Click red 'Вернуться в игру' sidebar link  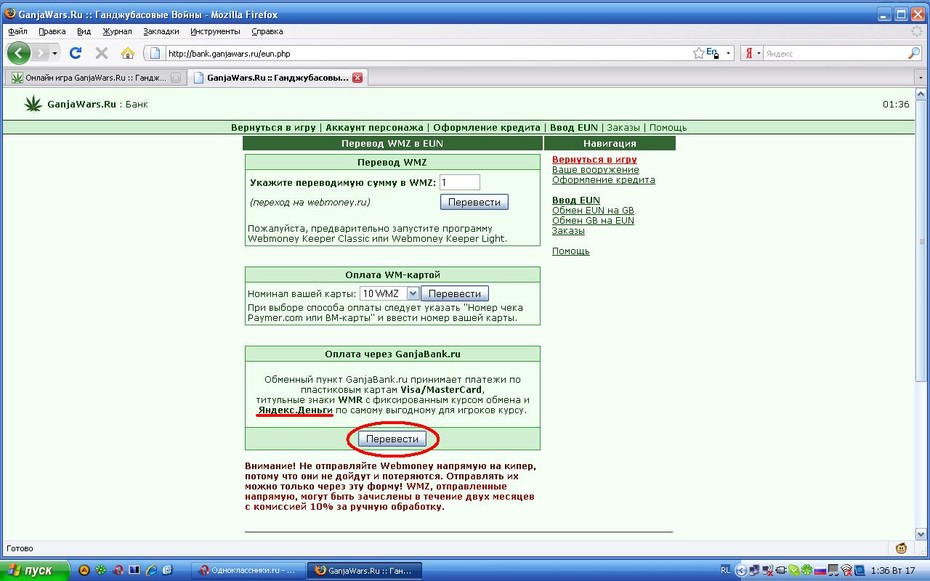pyautogui.click(x=594, y=159)
